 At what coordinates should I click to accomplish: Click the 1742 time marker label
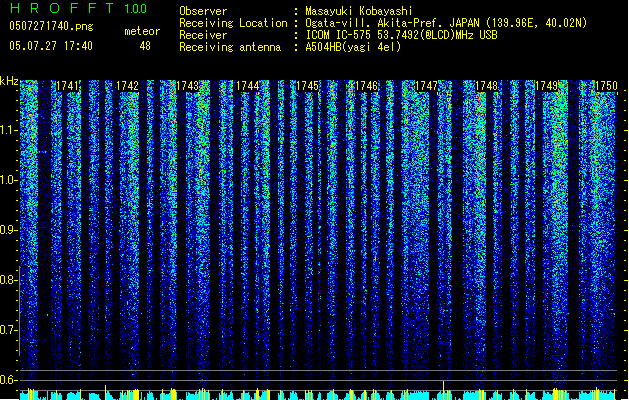[x=127, y=86]
